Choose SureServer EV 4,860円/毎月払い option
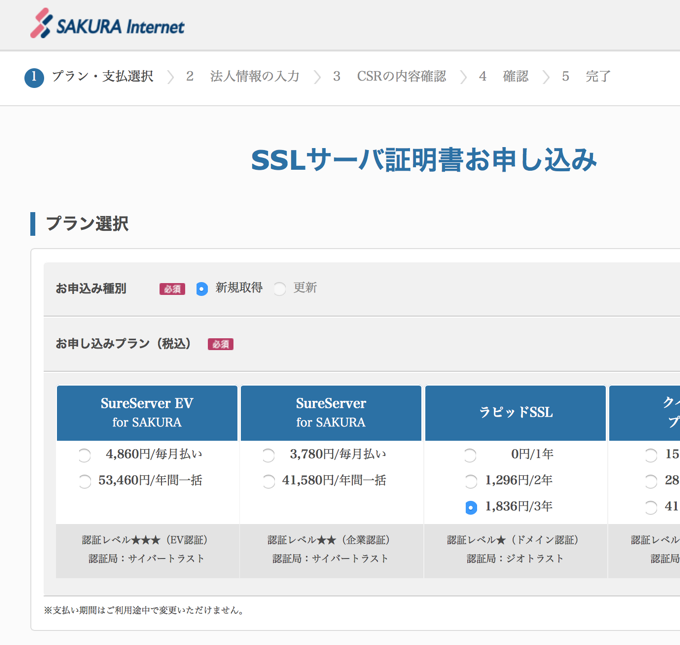The width and height of the screenshot is (680, 645). (x=85, y=455)
